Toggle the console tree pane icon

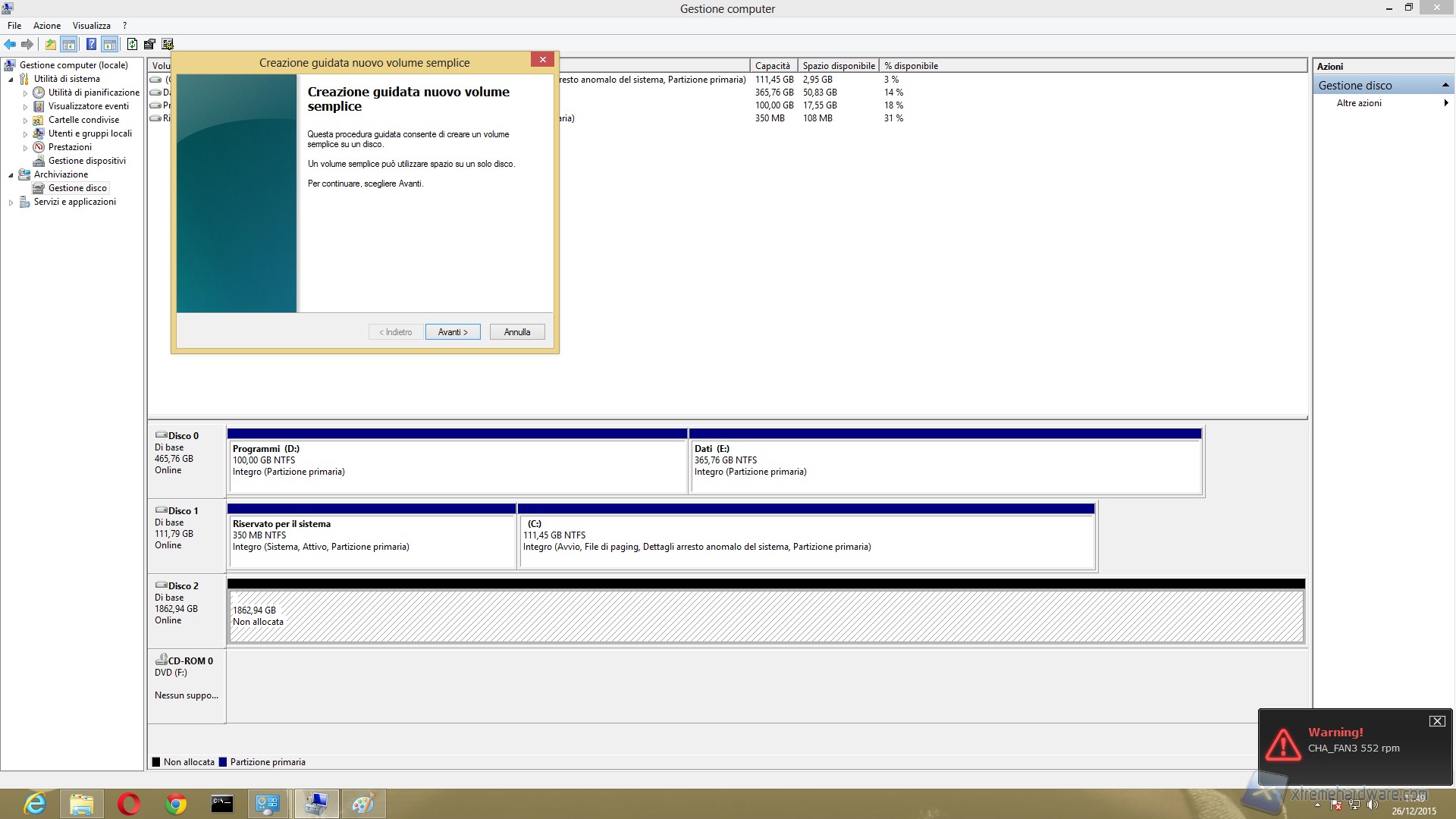pos(69,44)
